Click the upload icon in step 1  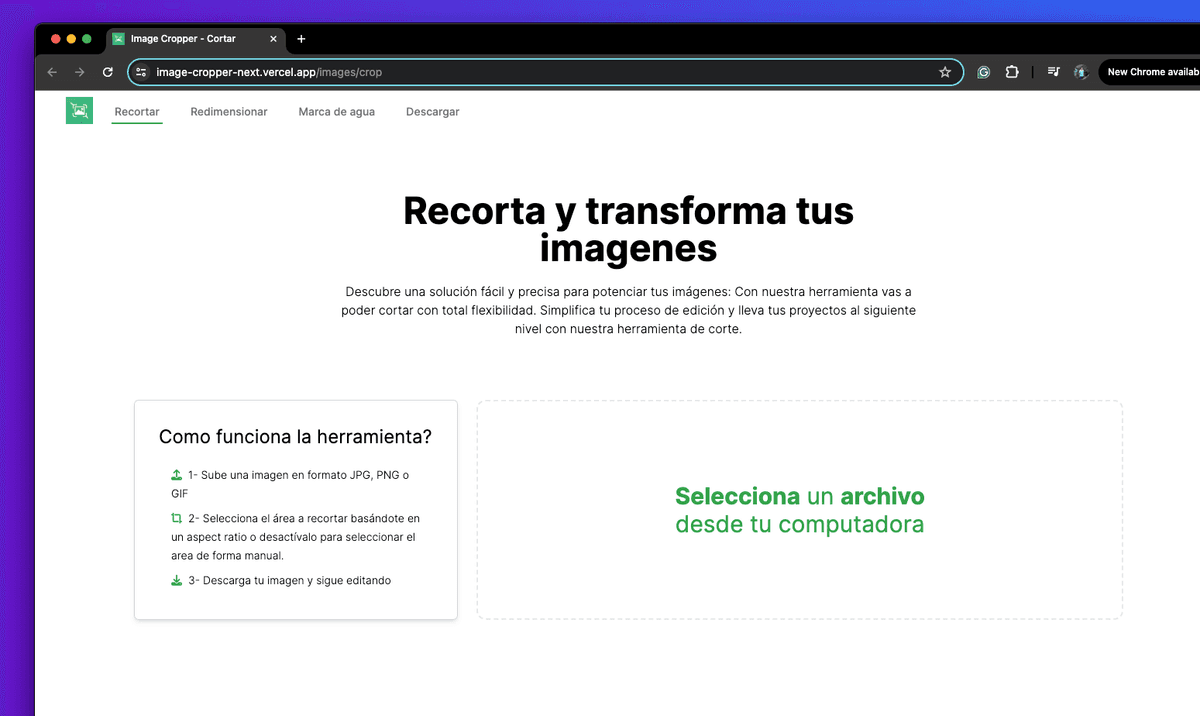tap(176, 475)
